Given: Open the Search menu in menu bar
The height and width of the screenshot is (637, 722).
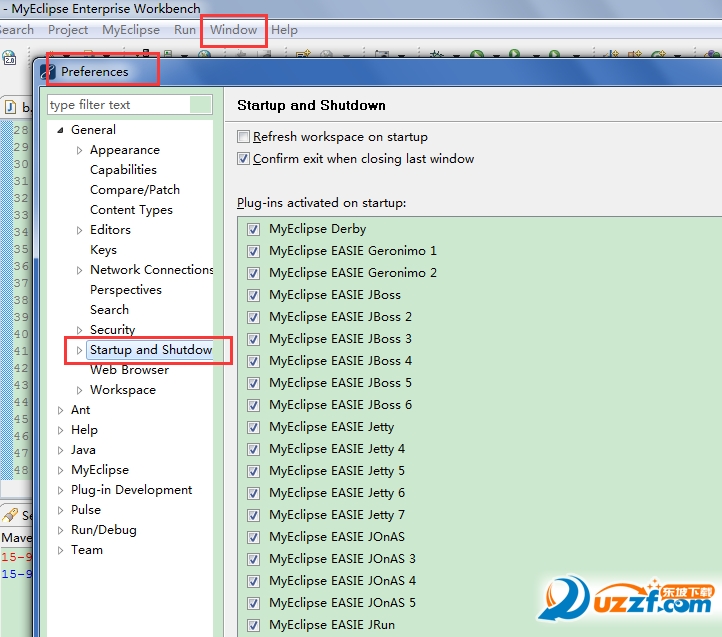Looking at the screenshot, I should click(17, 30).
